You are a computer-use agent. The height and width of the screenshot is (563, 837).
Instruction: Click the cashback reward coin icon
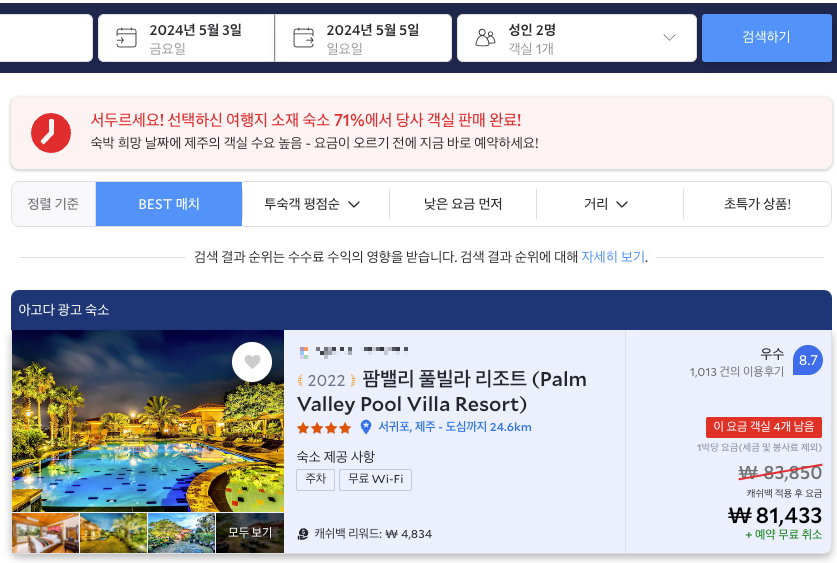[303, 534]
